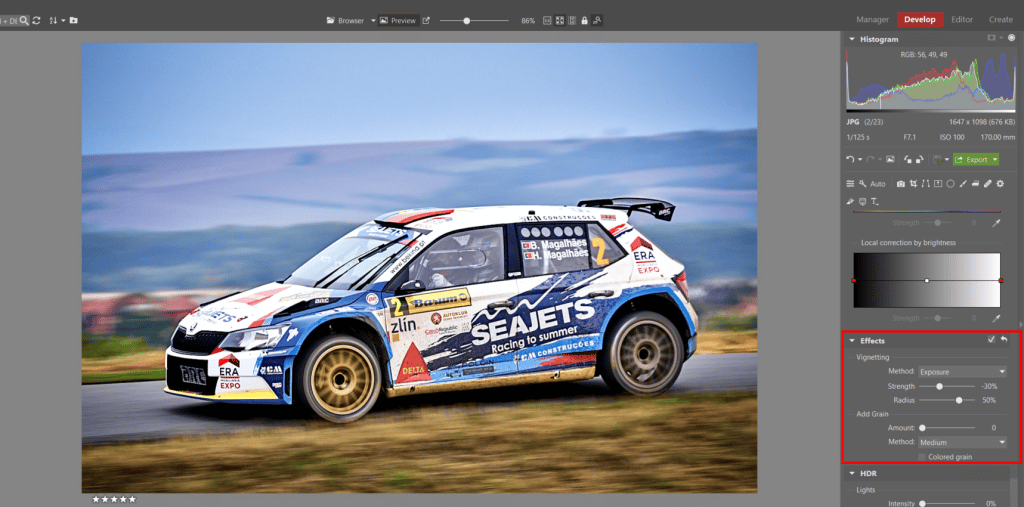Collapse the Histogram panel
This screenshot has width=1024, height=507.
click(x=852, y=39)
